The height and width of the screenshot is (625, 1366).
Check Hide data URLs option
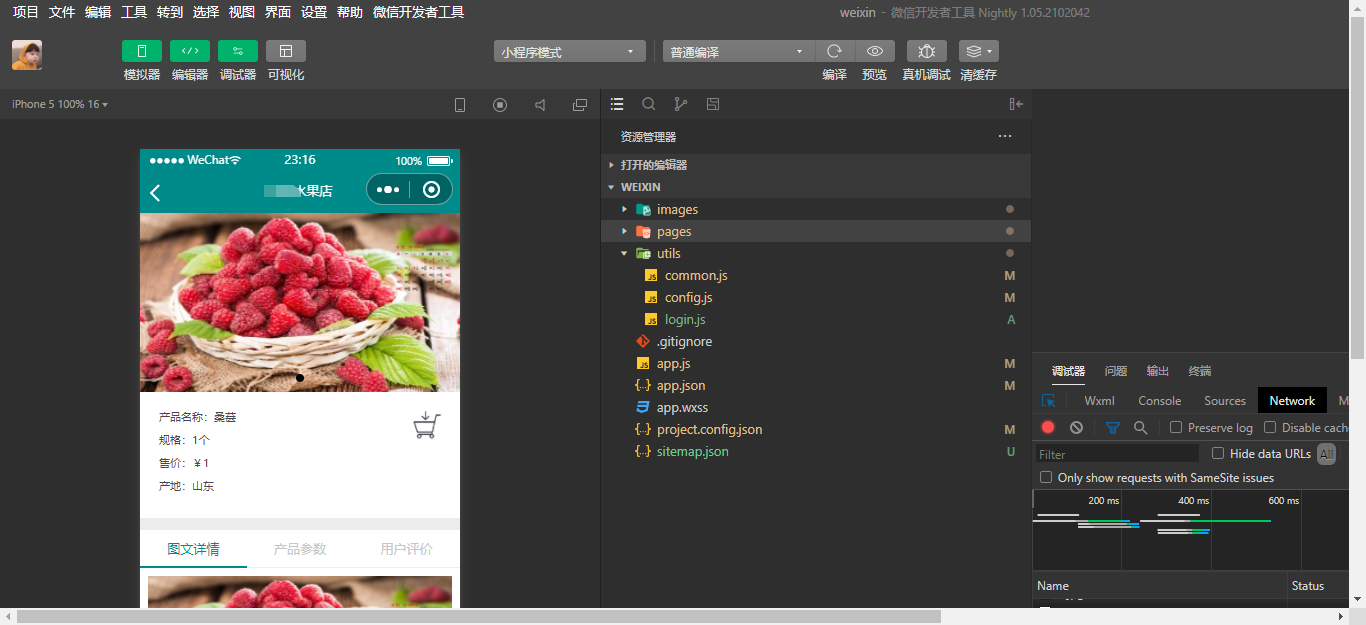(1218, 453)
